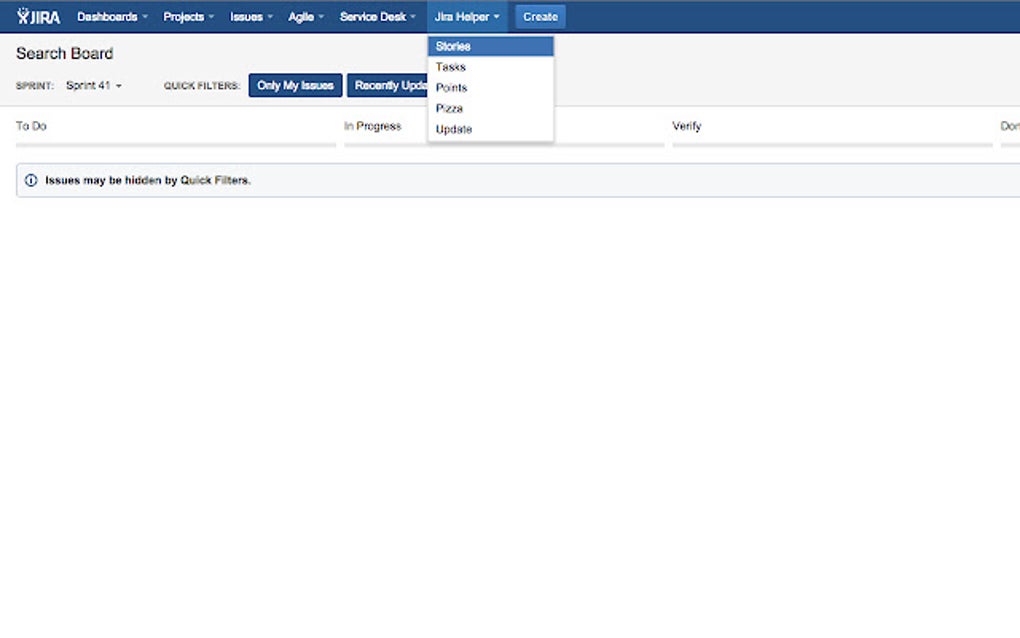1020x638 pixels.
Task: Select Update in the Jira Helper menu
Action: click(453, 129)
